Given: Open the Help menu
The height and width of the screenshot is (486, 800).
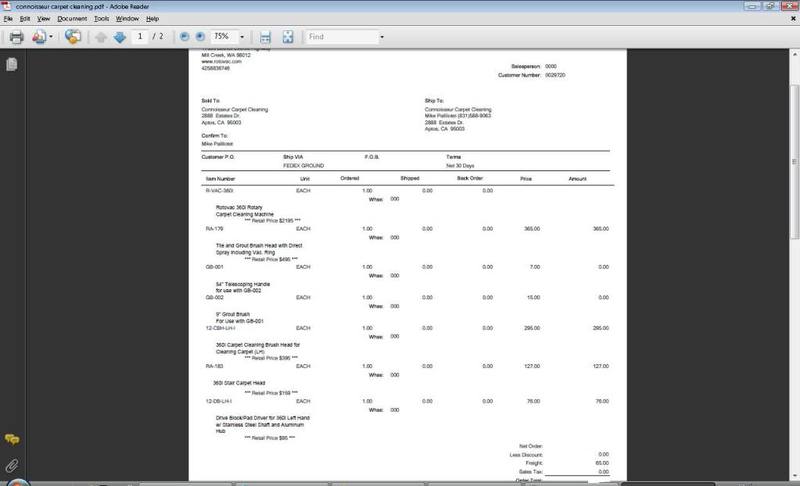Looking at the screenshot, I should tap(153, 18).
